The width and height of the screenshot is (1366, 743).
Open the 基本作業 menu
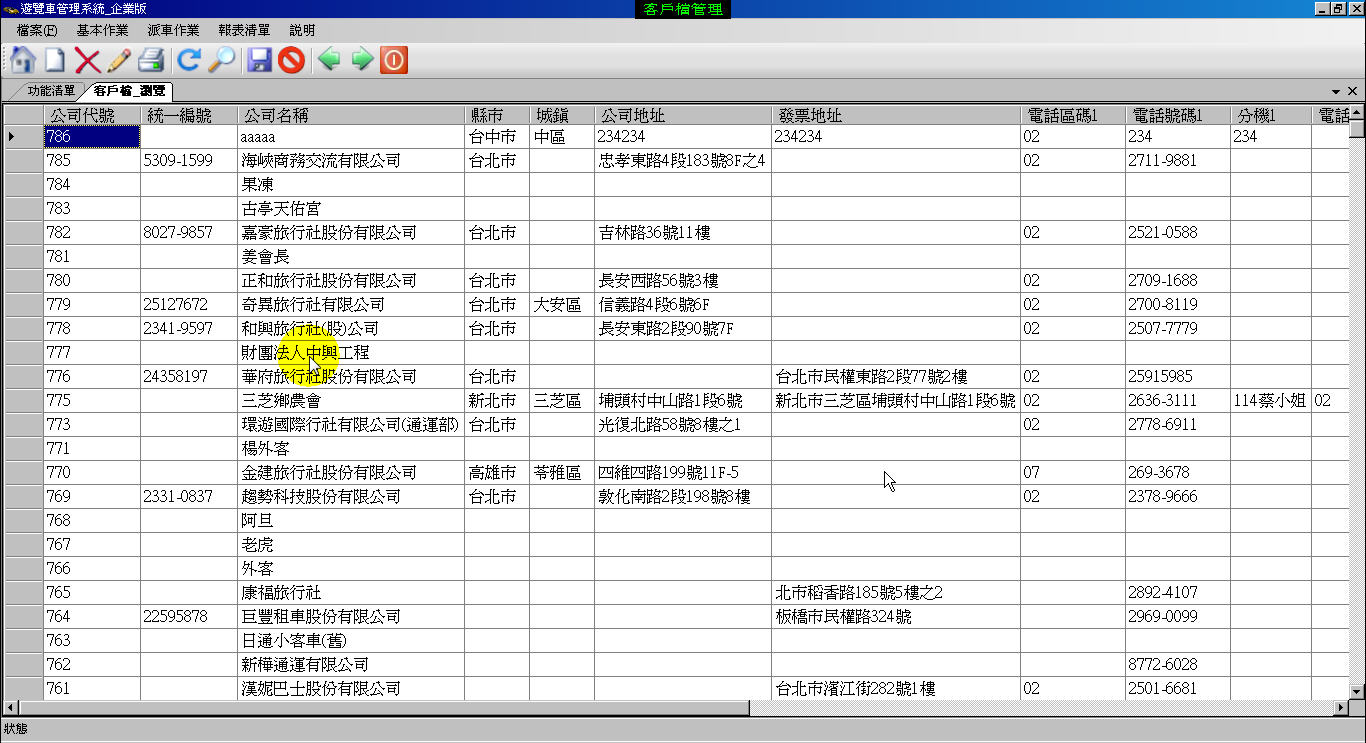[x=102, y=30]
